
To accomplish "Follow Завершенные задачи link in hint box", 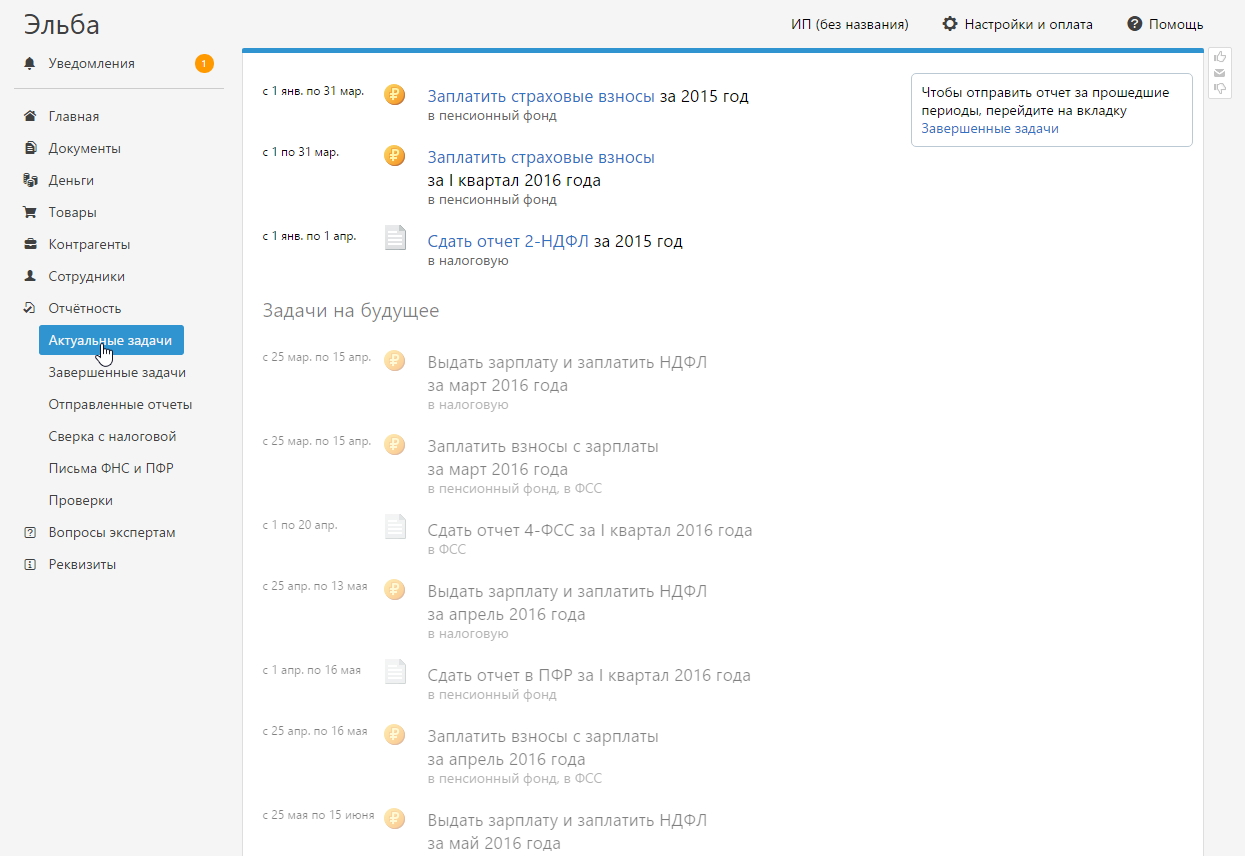I will click(990, 128).
